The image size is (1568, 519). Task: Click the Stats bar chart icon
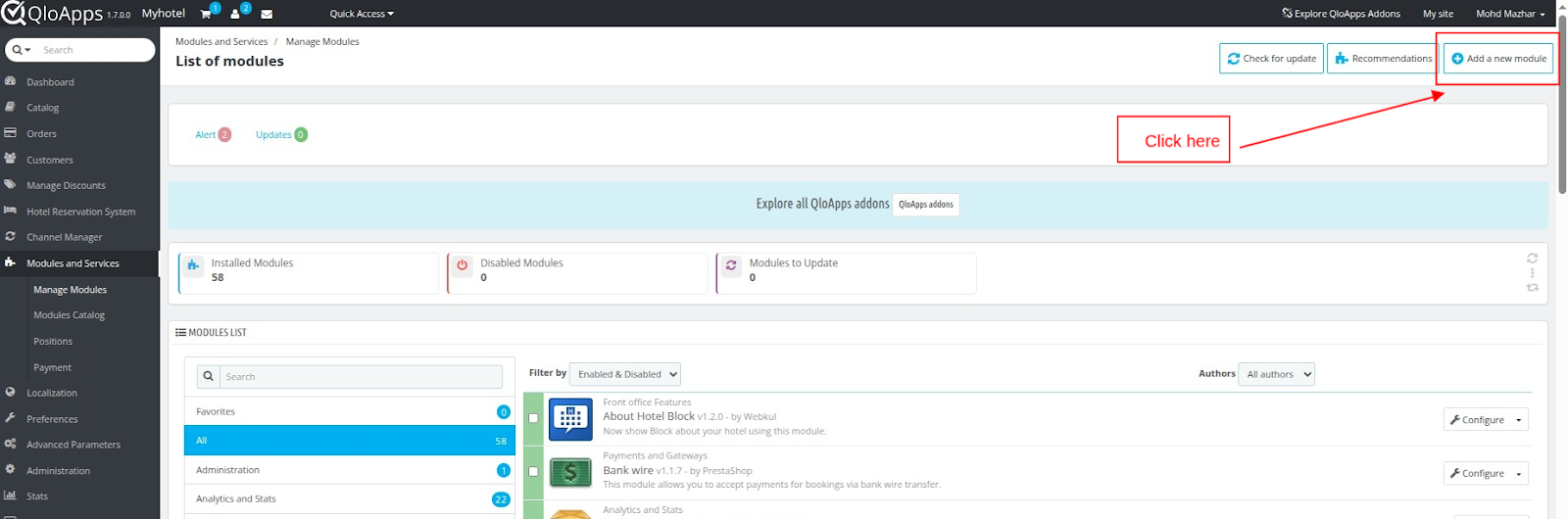10,495
